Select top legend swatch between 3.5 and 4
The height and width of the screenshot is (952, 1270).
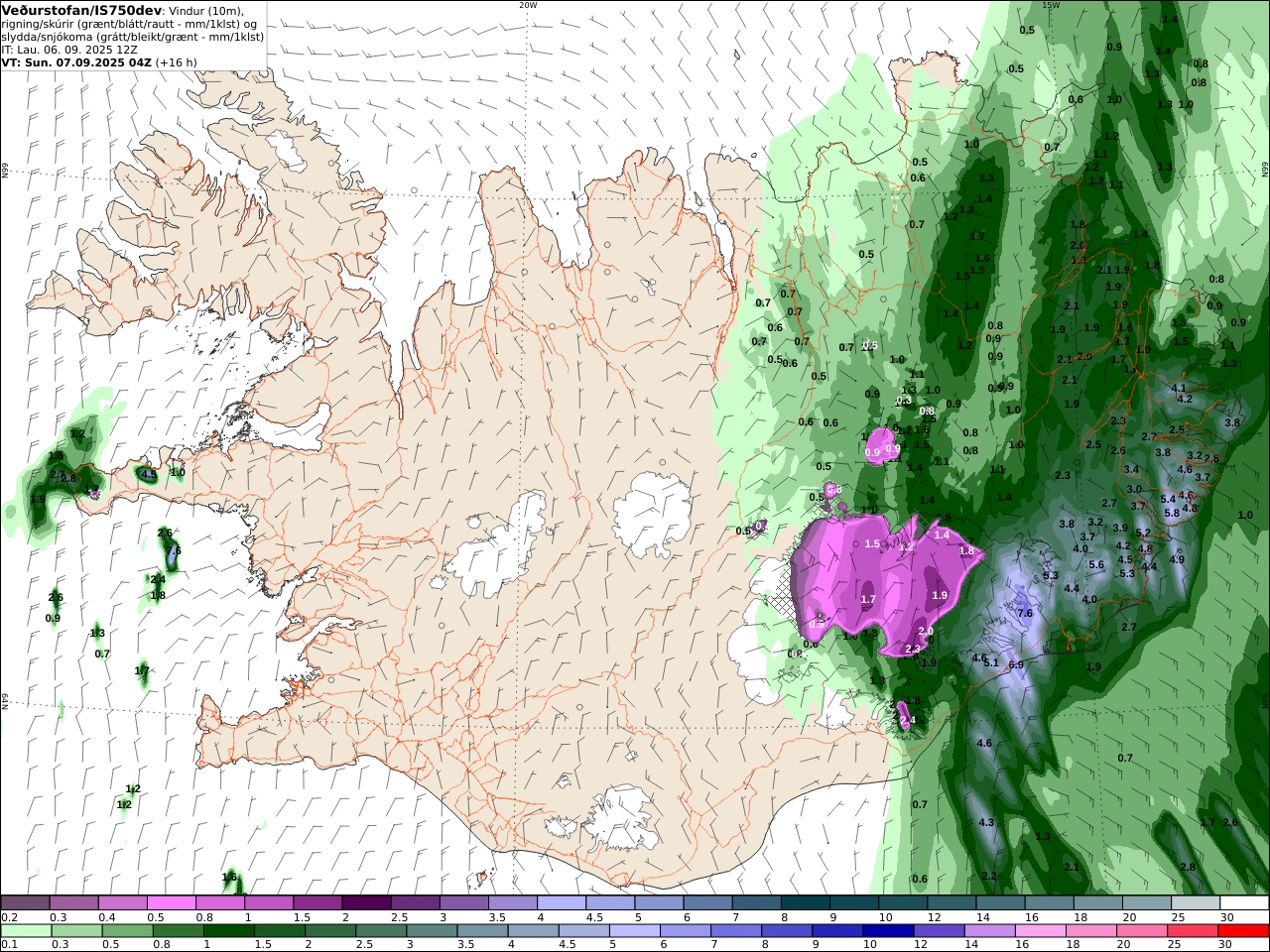[513, 902]
